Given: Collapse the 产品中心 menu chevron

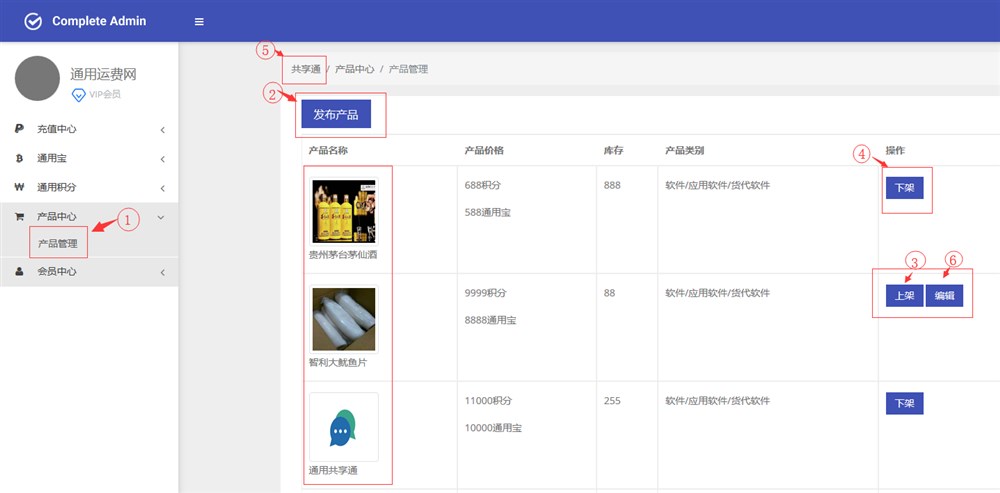Looking at the screenshot, I should 161,217.
